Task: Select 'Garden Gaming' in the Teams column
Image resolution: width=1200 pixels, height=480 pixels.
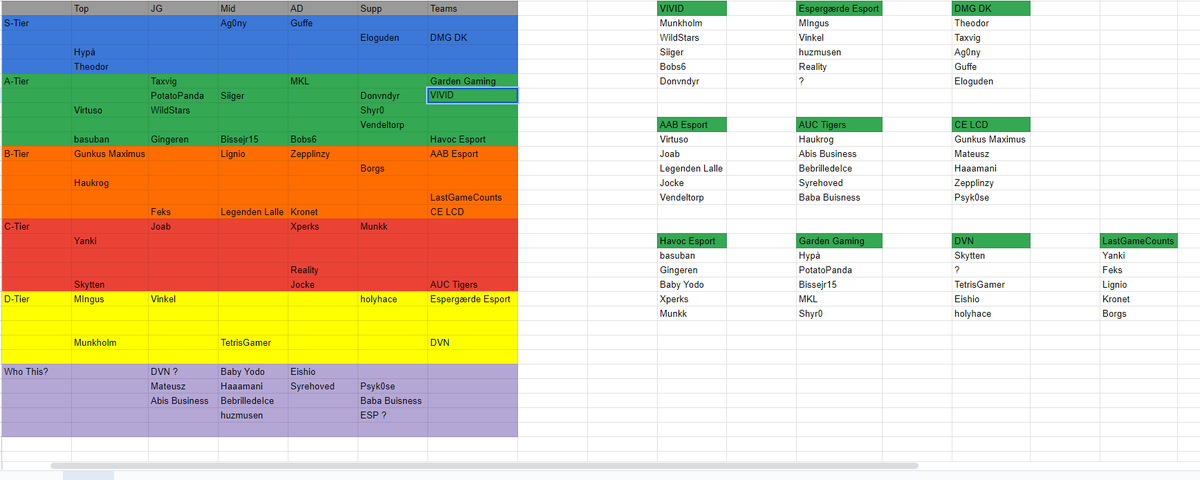Action: (x=472, y=81)
